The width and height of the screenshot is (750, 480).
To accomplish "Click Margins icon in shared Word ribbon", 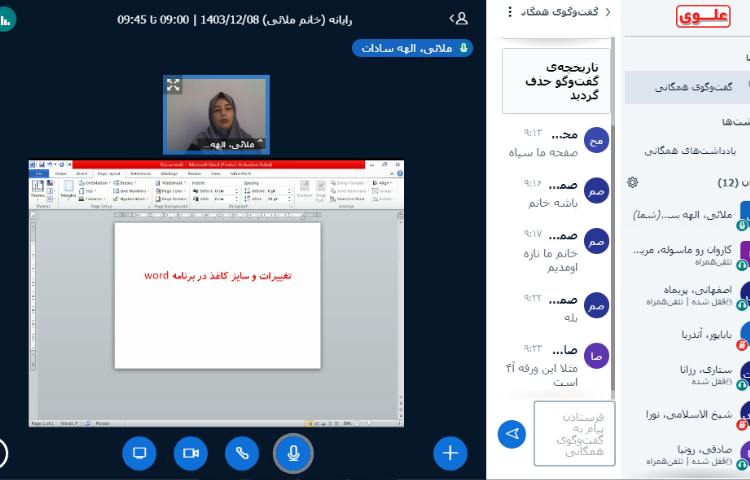I will [68, 190].
